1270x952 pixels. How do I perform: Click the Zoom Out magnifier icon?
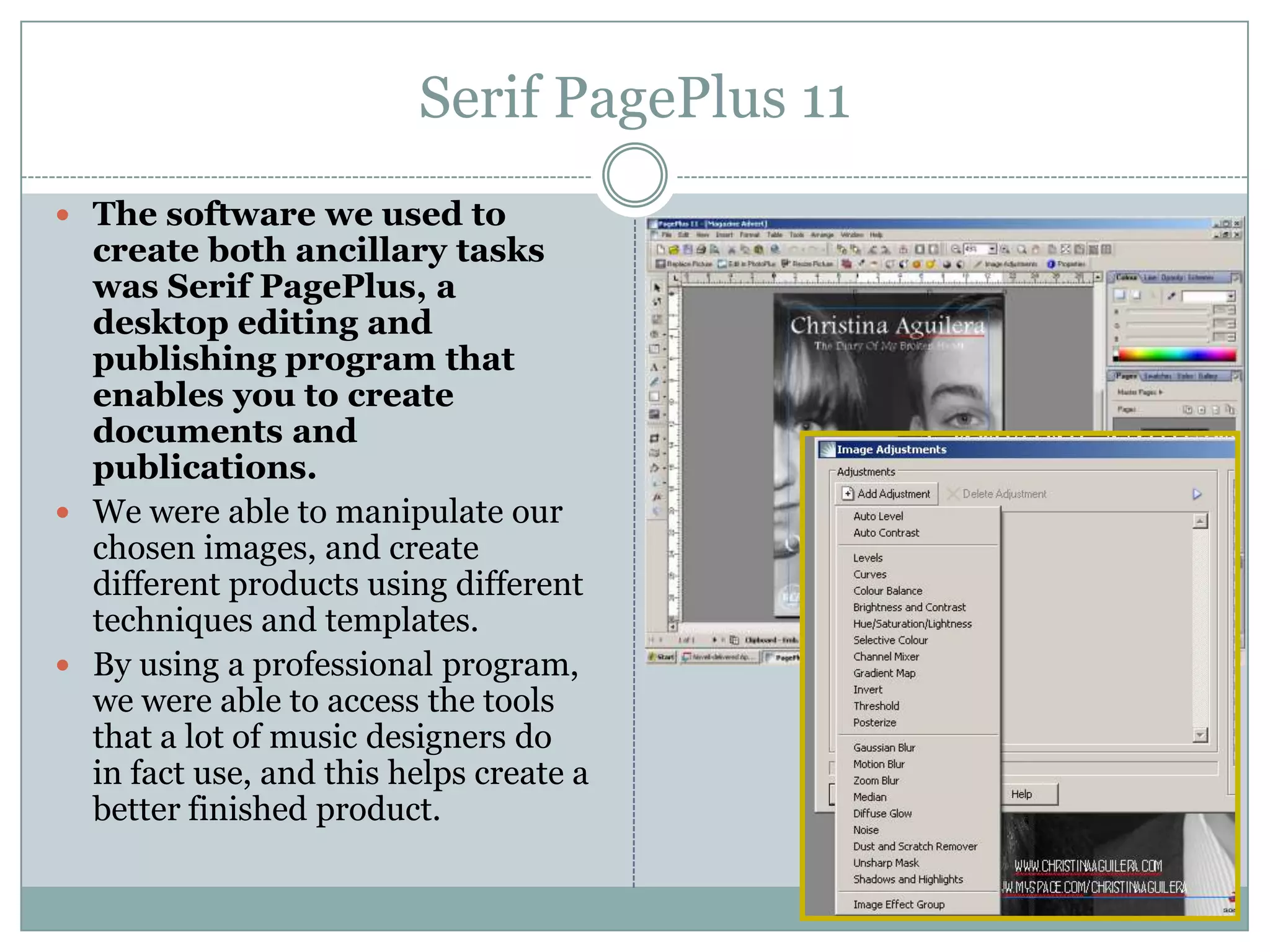pos(956,249)
